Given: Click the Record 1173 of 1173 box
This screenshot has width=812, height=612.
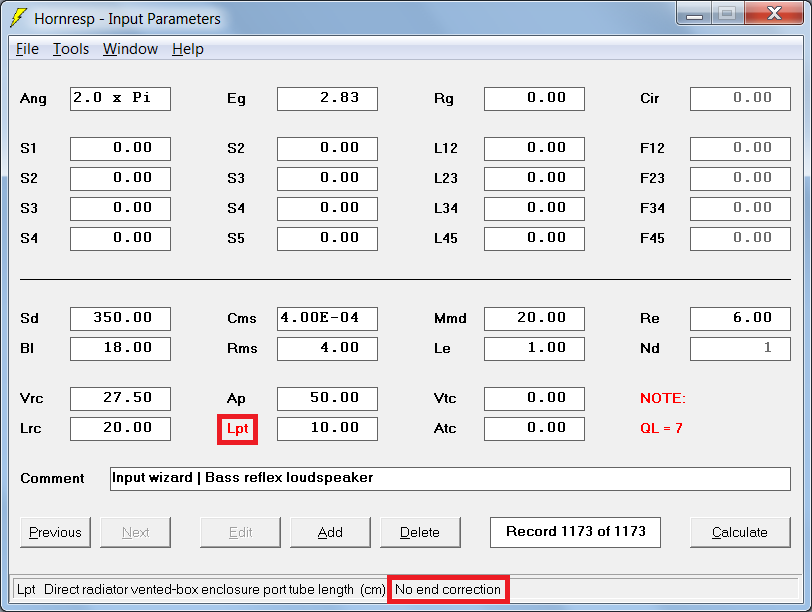Looking at the screenshot, I should pos(575,532).
